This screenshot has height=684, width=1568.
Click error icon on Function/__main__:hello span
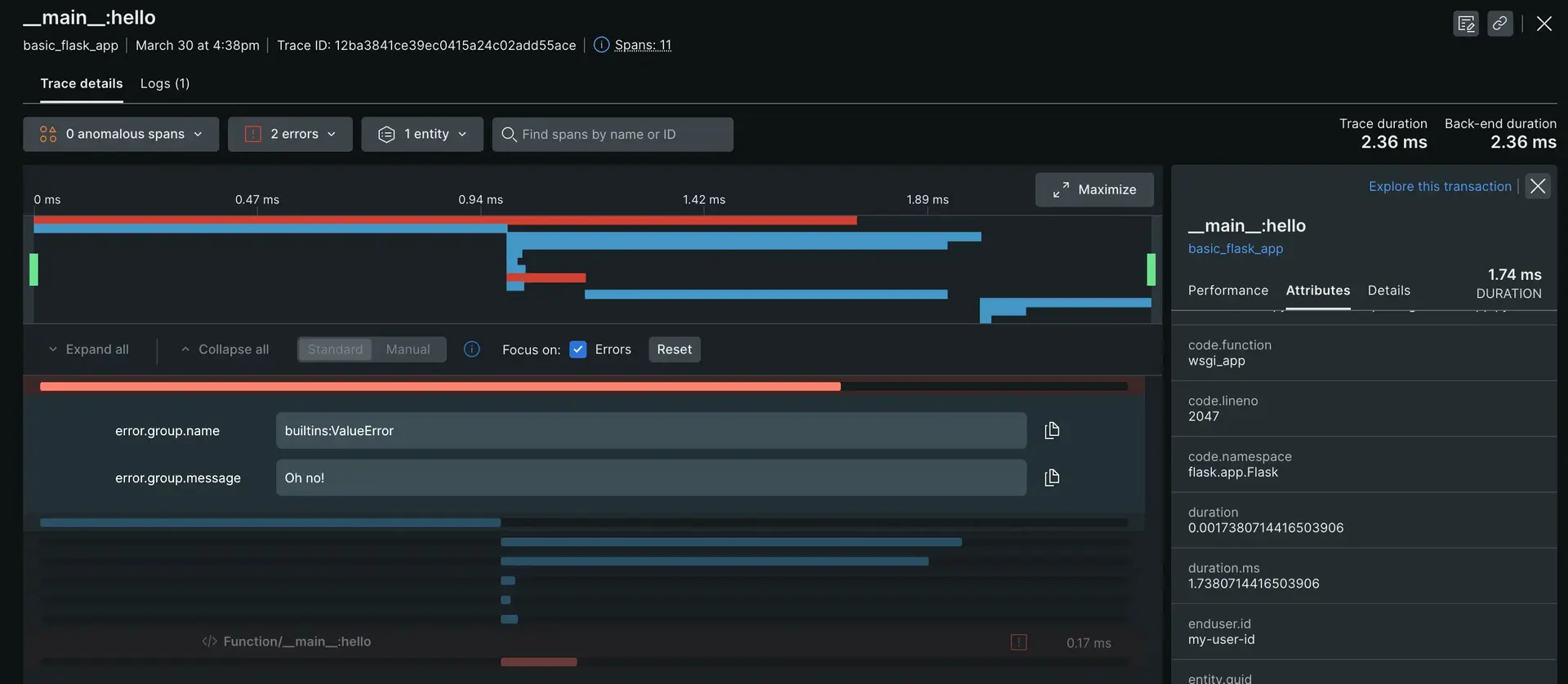point(1018,642)
